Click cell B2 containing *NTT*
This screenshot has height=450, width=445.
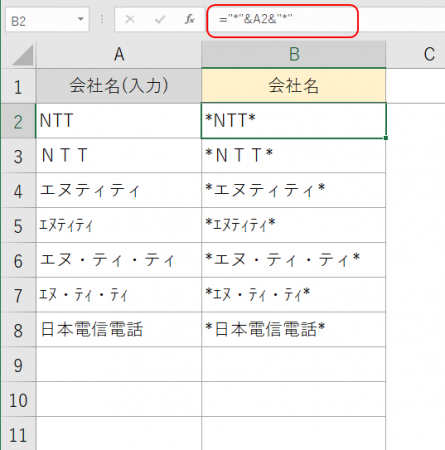(293, 121)
